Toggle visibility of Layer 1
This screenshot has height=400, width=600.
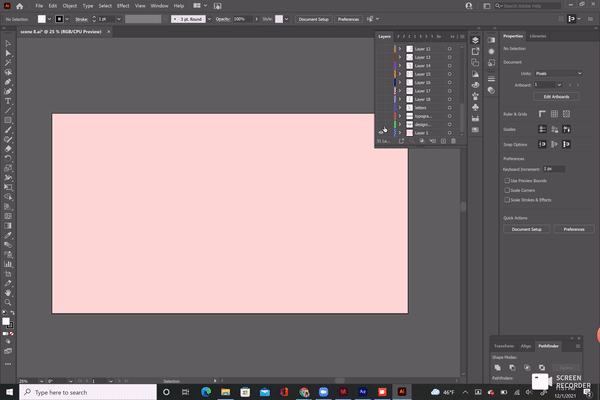pos(382,133)
